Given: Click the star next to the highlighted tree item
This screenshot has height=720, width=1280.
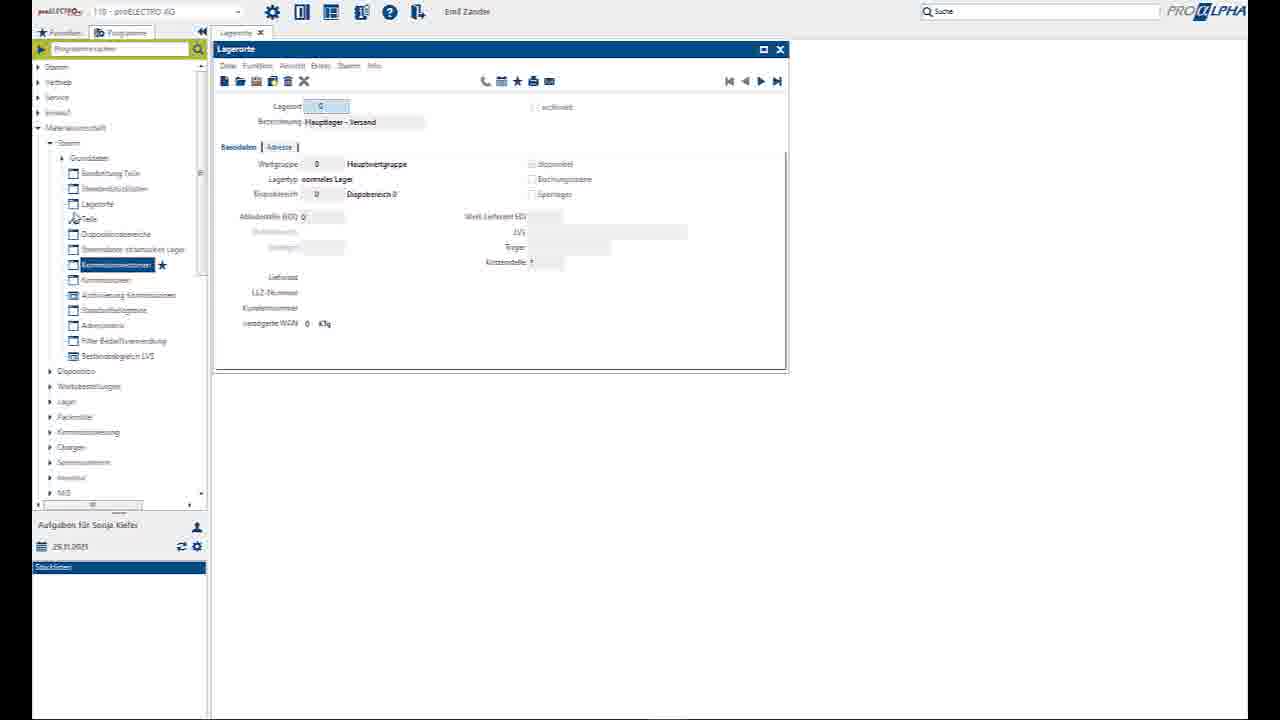Looking at the screenshot, I should point(162,265).
